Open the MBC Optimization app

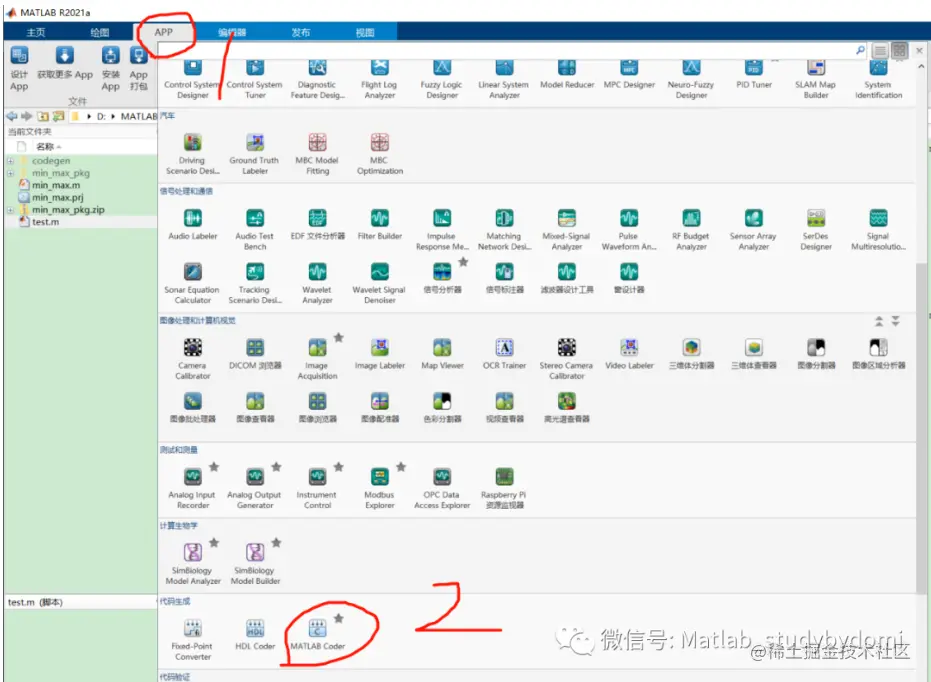coord(379,154)
